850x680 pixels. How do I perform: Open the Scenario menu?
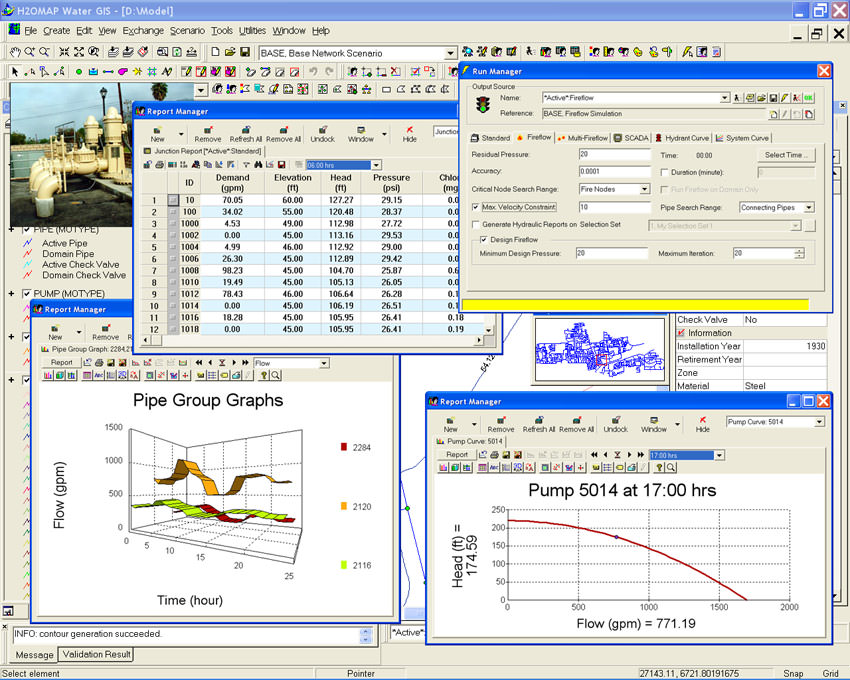pyautogui.click(x=187, y=31)
